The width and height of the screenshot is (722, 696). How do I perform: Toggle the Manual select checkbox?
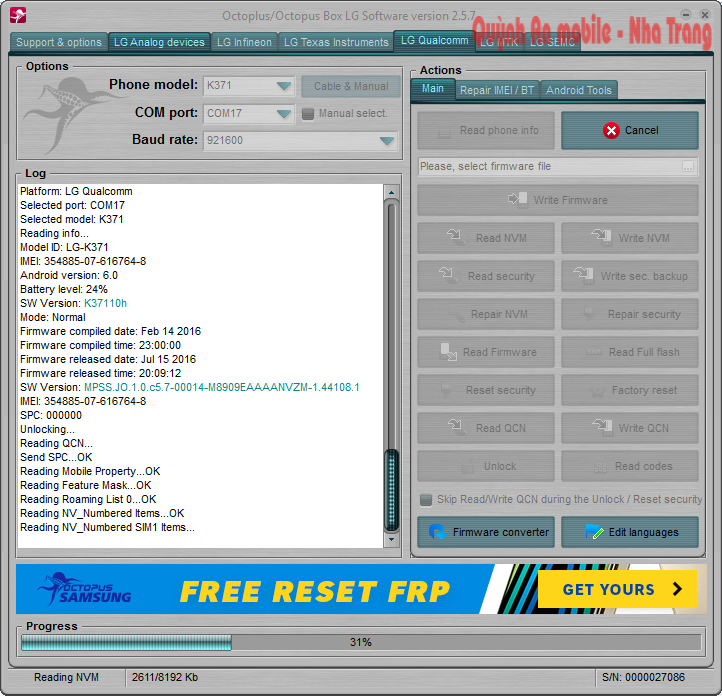(308, 114)
